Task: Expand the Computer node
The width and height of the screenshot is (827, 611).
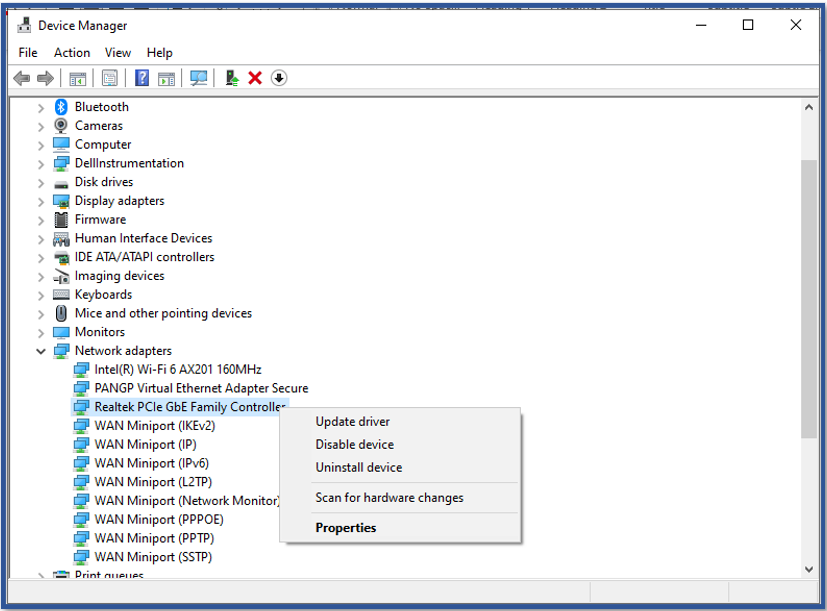Action: (41, 146)
